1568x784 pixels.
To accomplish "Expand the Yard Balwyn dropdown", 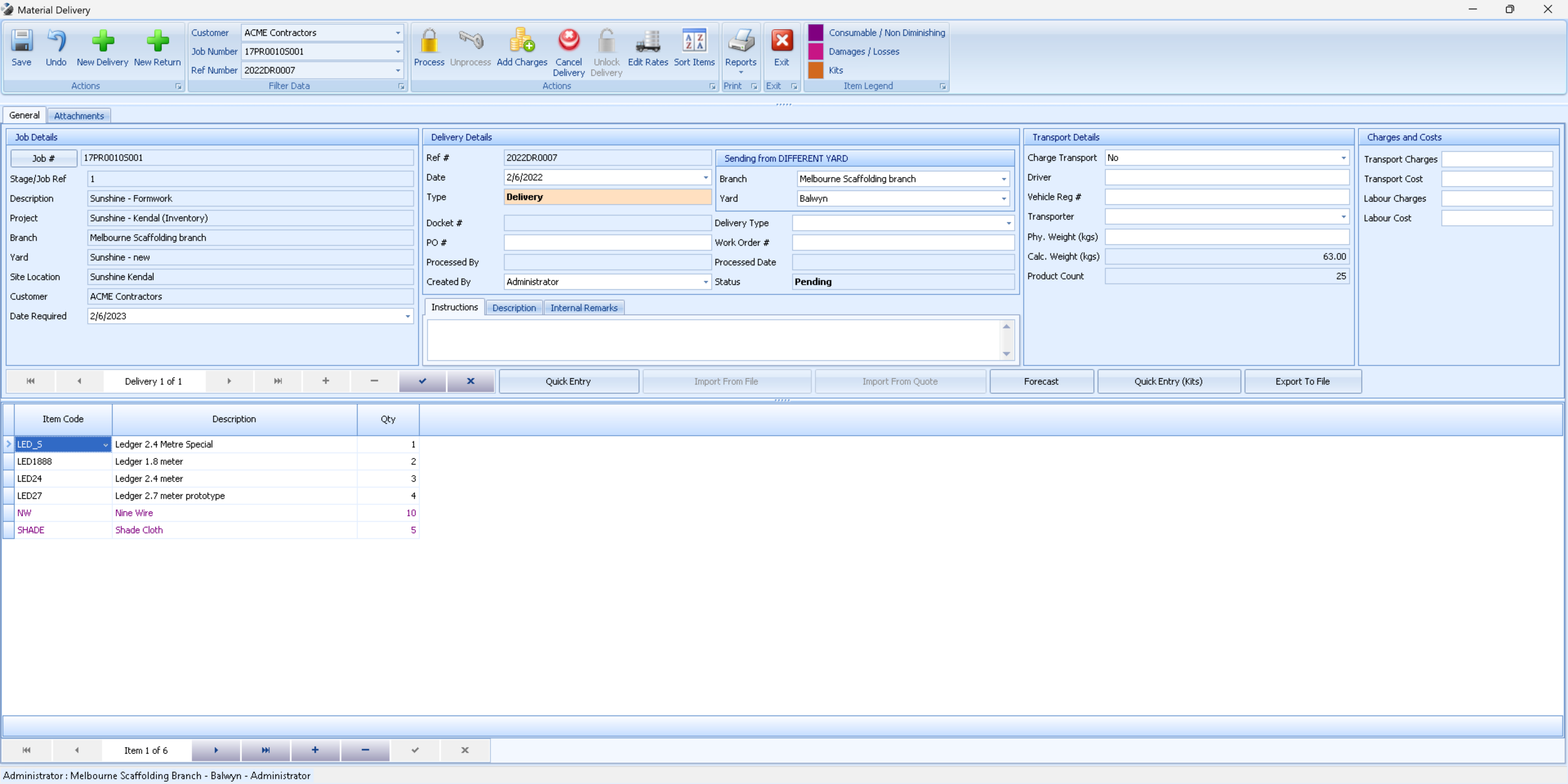I will click(x=1003, y=198).
